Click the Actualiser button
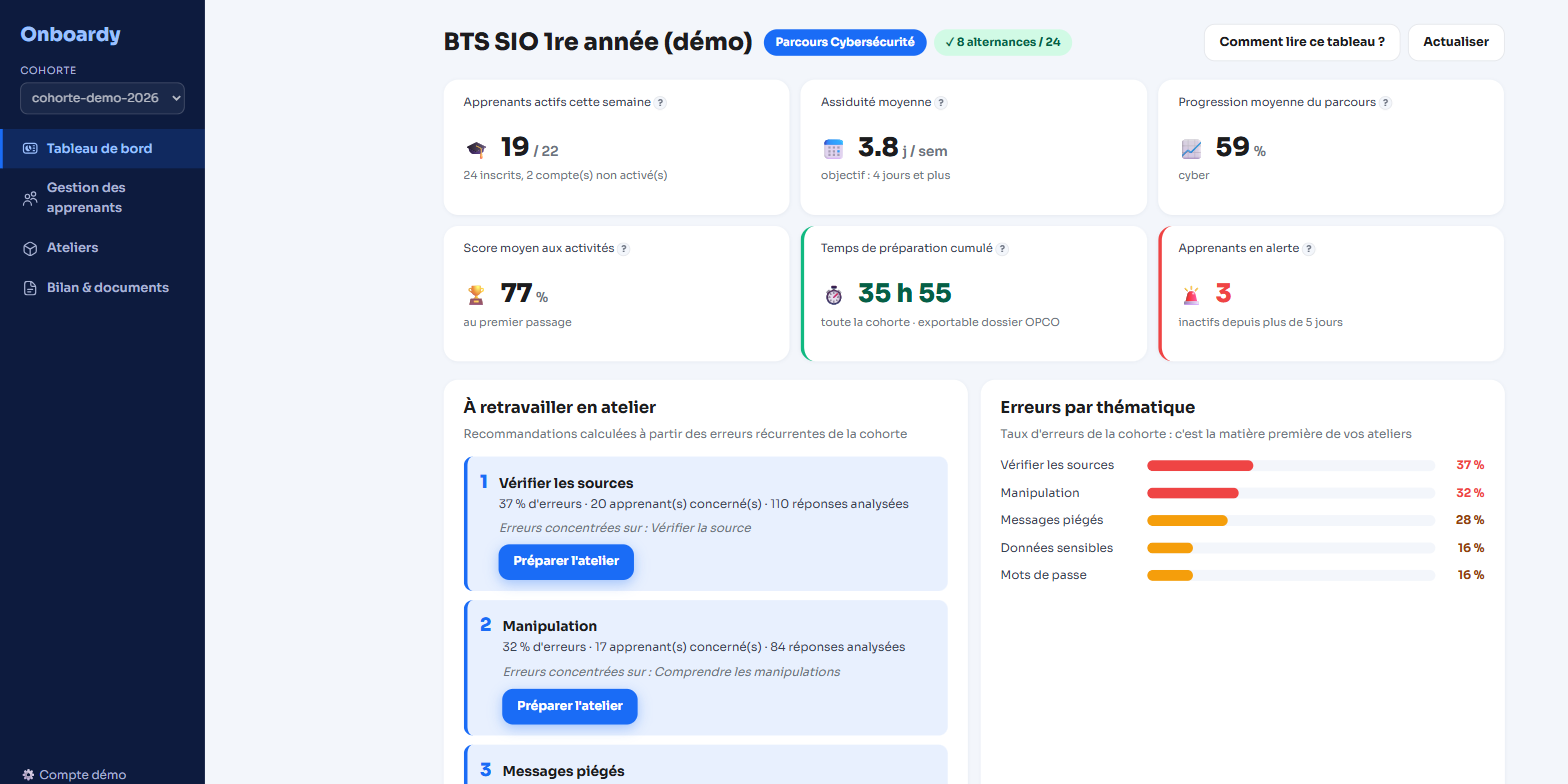This screenshot has width=1568, height=784. (x=1456, y=42)
